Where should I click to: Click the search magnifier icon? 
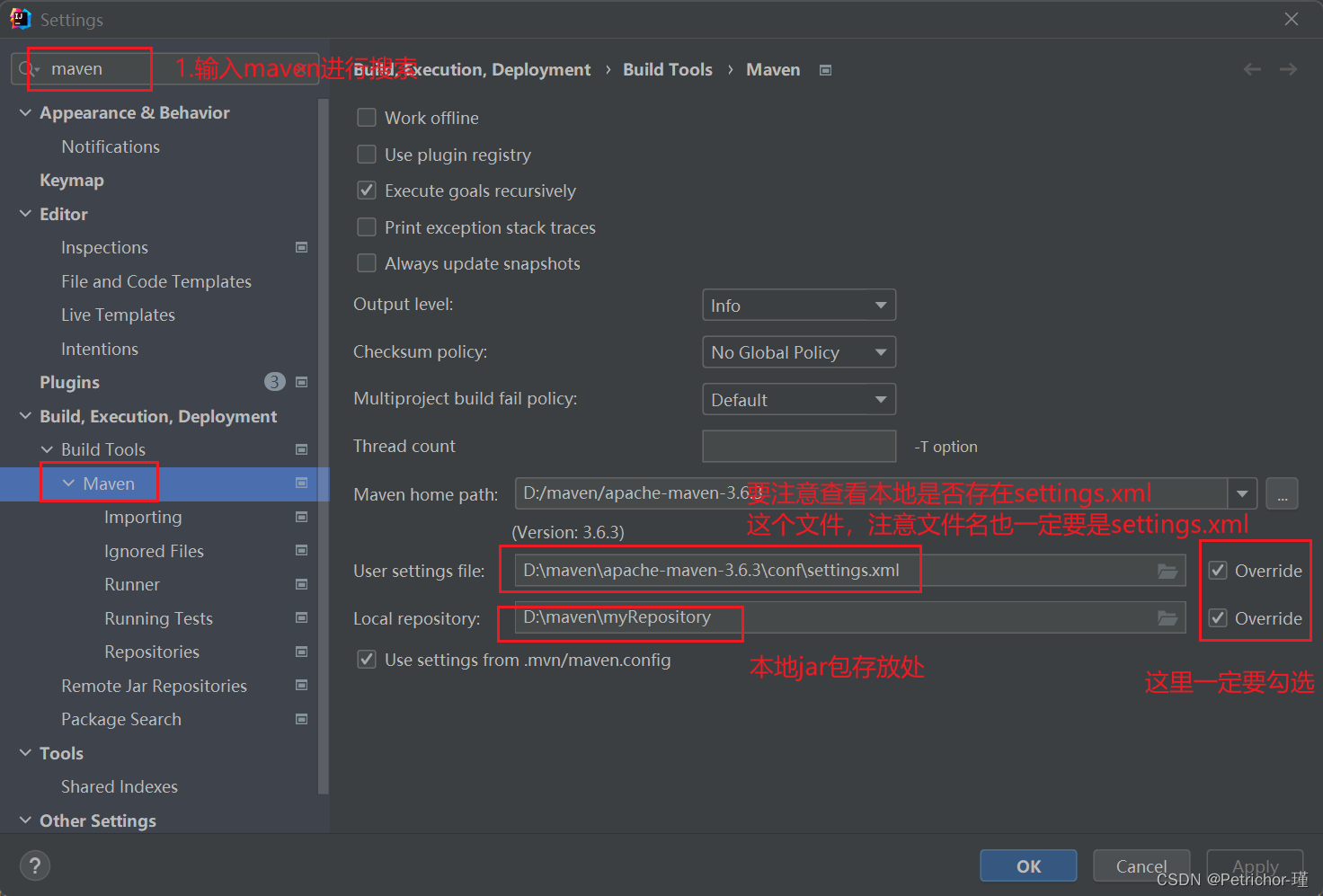coord(26,69)
